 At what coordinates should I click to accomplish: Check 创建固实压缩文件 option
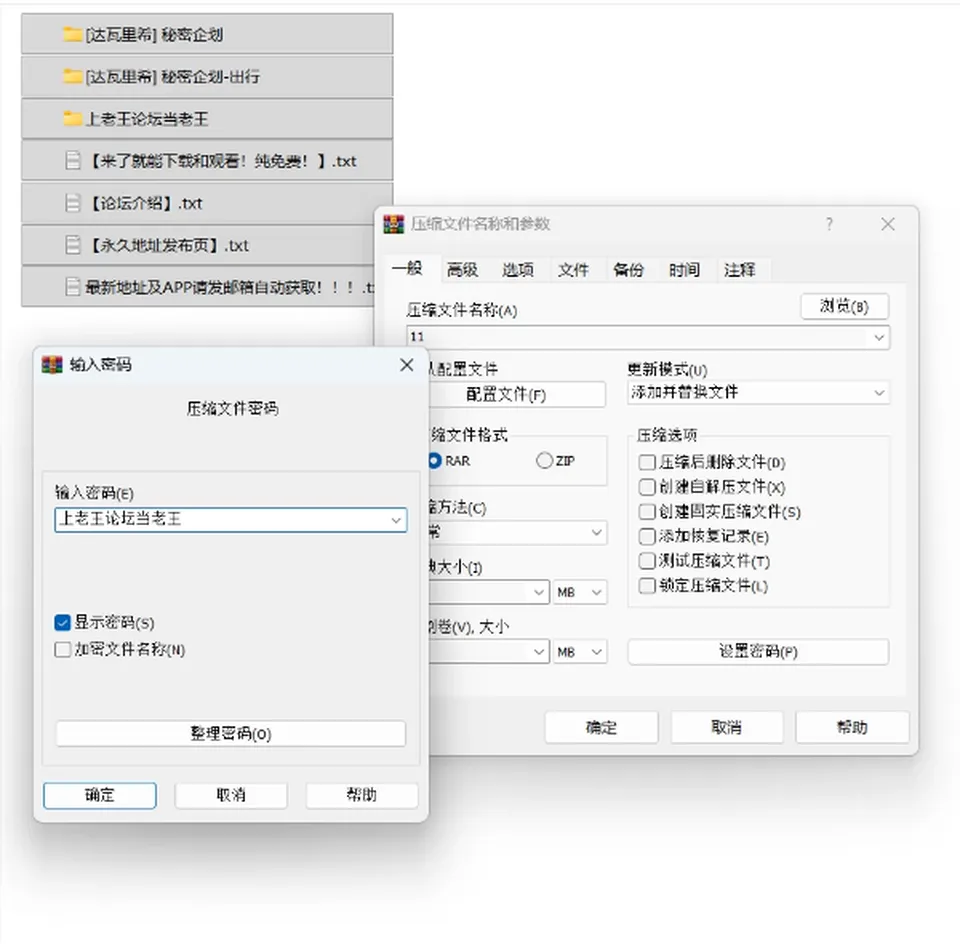(x=647, y=511)
